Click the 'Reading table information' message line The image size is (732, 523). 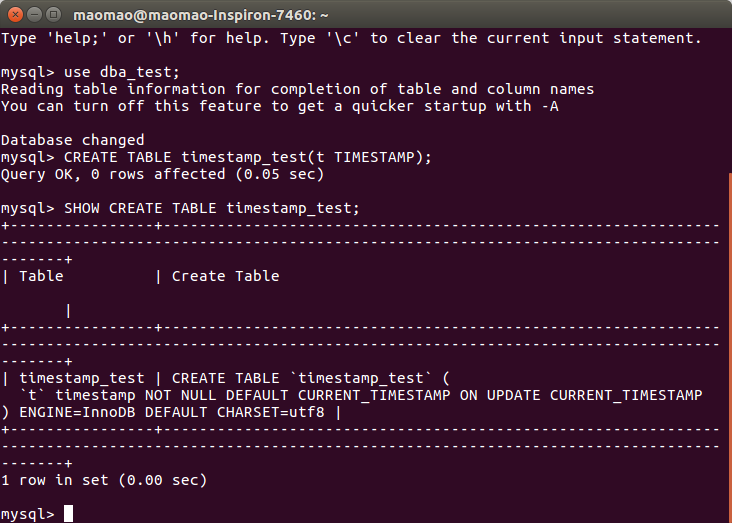[x=297, y=89]
